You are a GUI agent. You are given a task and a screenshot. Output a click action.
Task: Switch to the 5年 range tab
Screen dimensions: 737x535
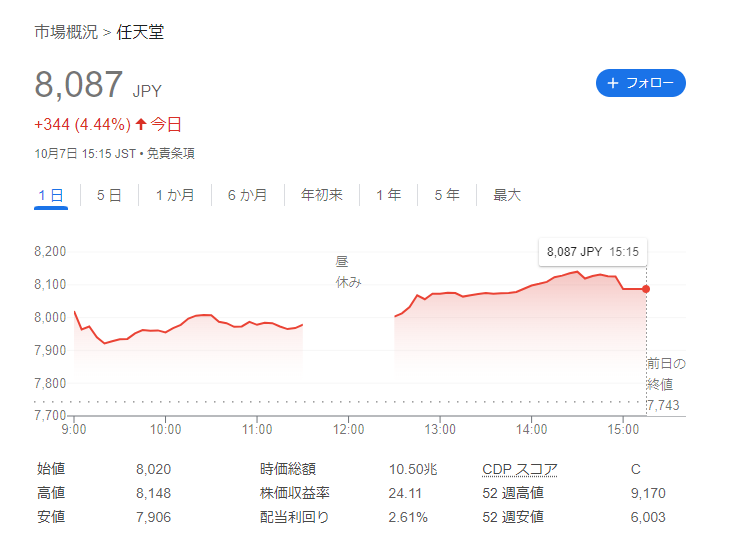point(447,195)
